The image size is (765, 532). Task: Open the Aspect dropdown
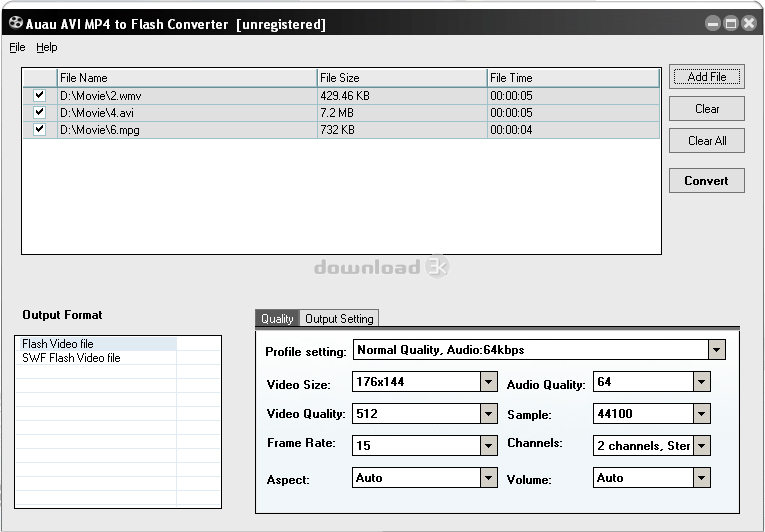[x=488, y=478]
